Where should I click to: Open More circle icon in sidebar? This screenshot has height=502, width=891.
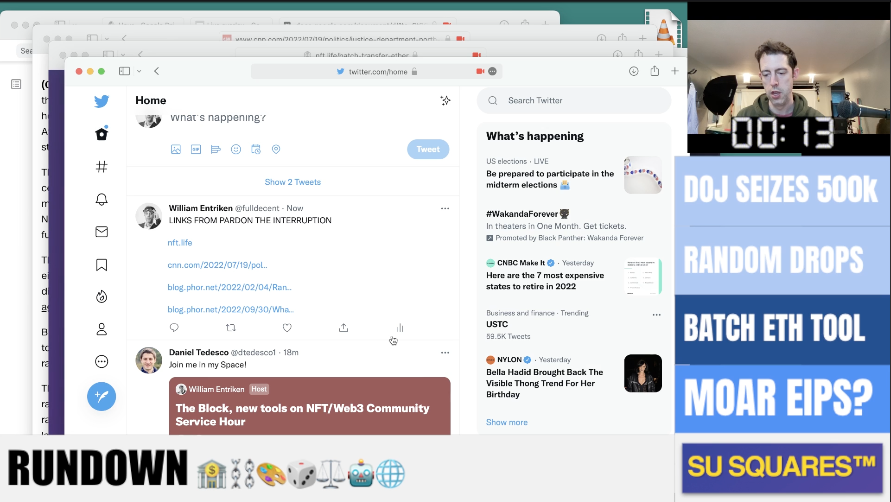[x=101, y=362]
